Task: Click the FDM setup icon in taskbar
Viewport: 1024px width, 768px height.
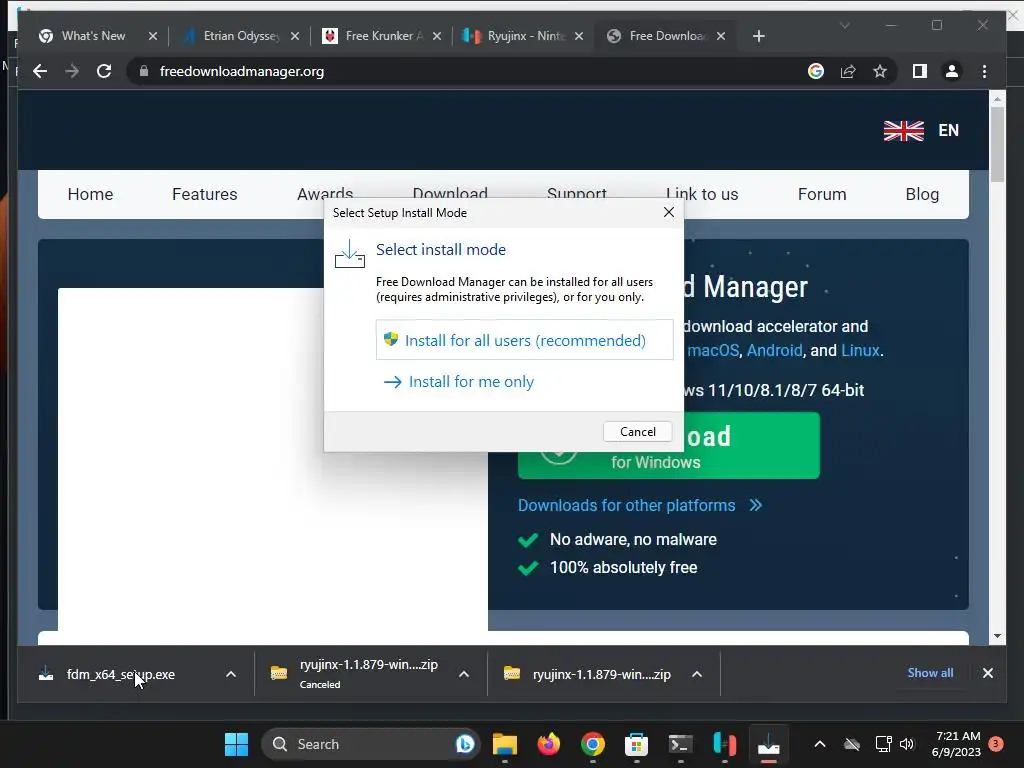Action: click(x=769, y=744)
